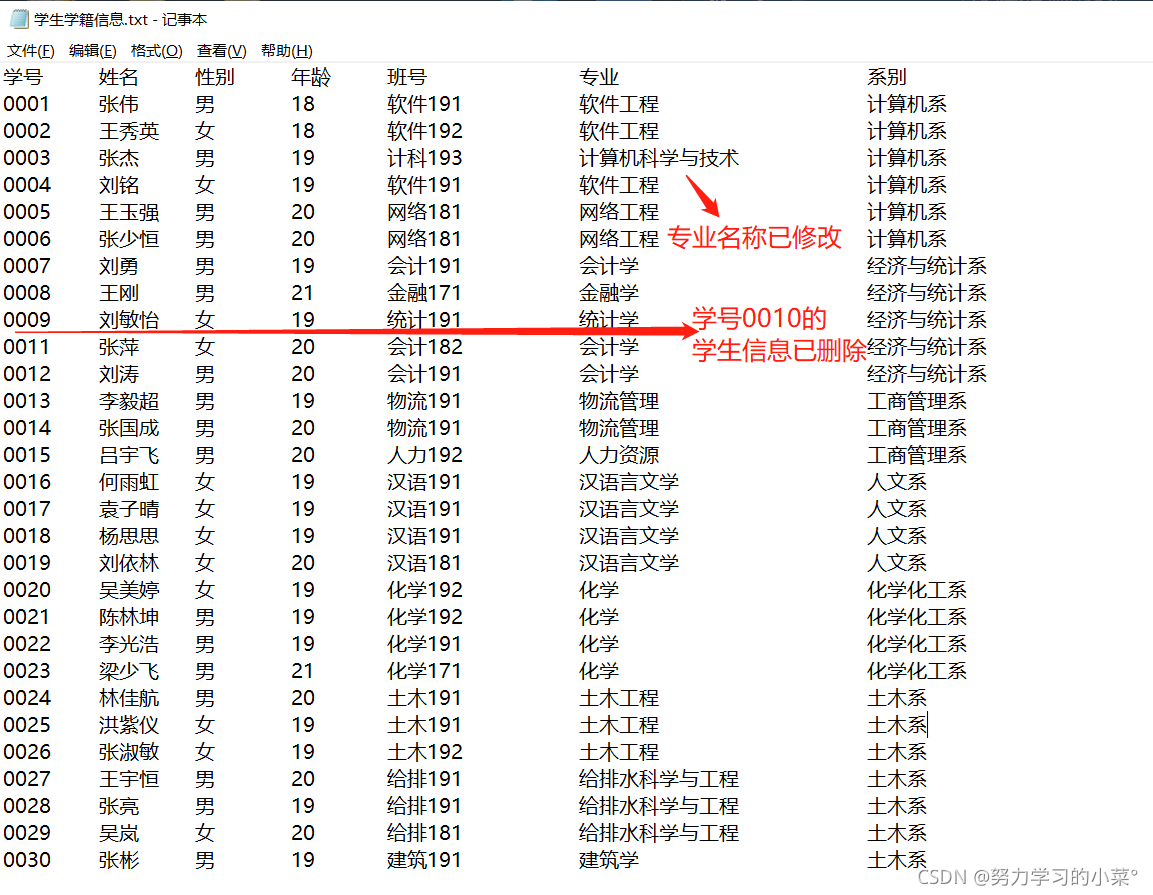Click the name 林佳航
1153x895 pixels.
[129, 698]
